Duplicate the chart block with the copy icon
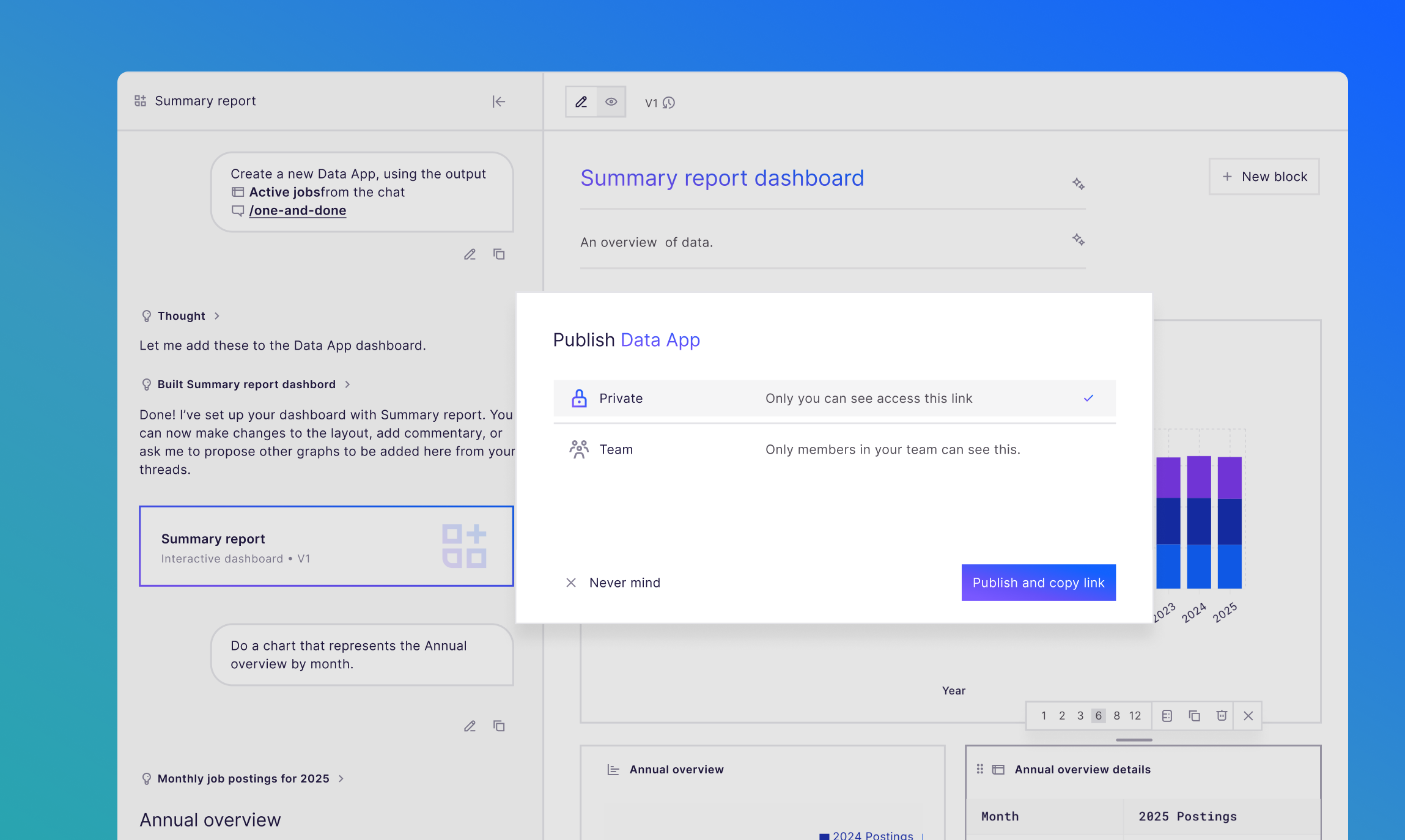This screenshot has width=1405, height=840. 1193,715
